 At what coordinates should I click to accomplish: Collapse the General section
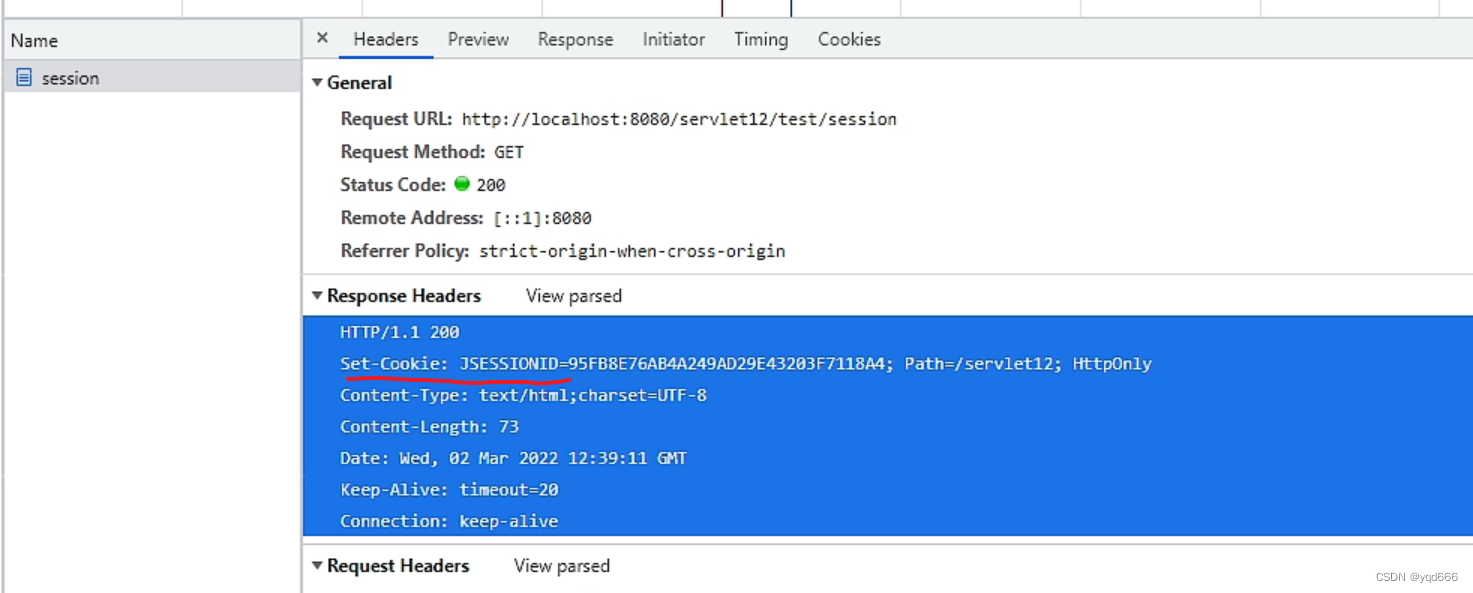coord(317,83)
